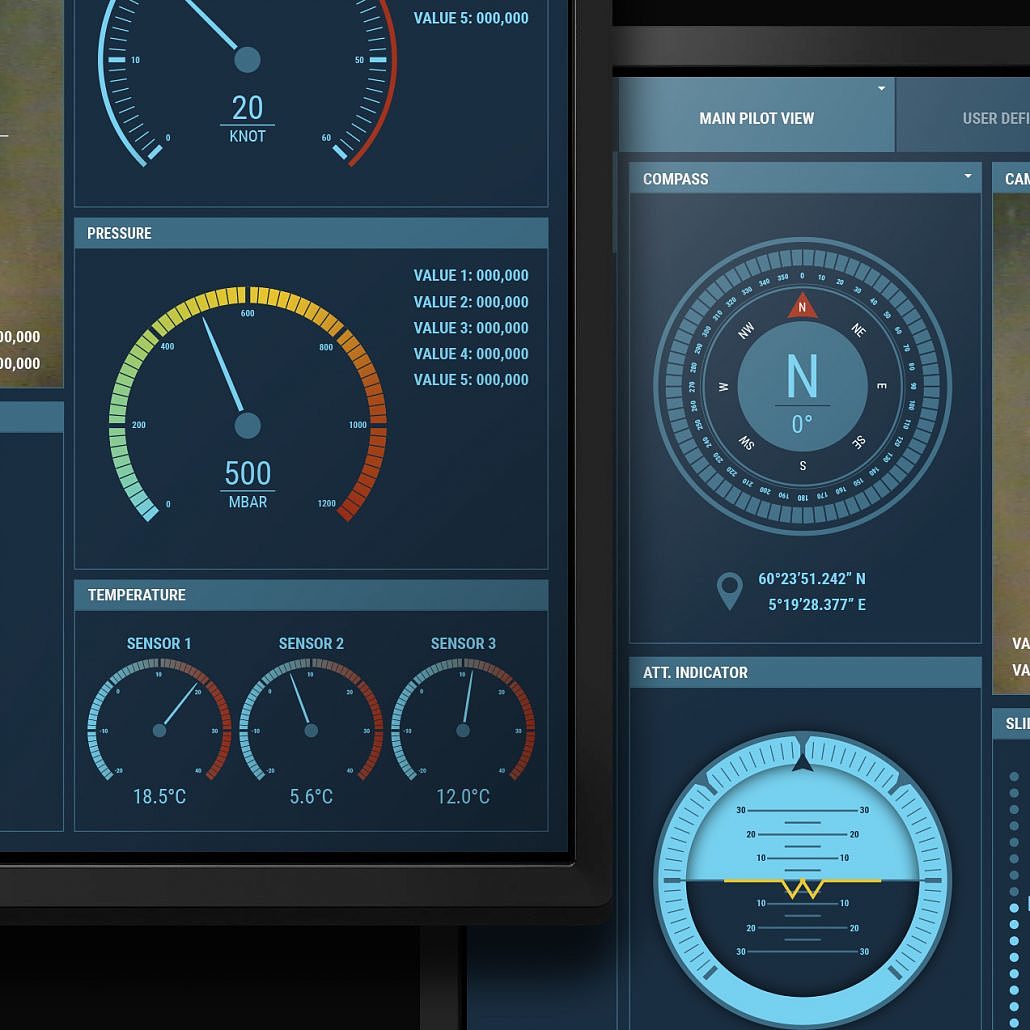The width and height of the screenshot is (1030, 1030).
Task: Open the COMPASS panel dropdown arrow
Action: (967, 176)
